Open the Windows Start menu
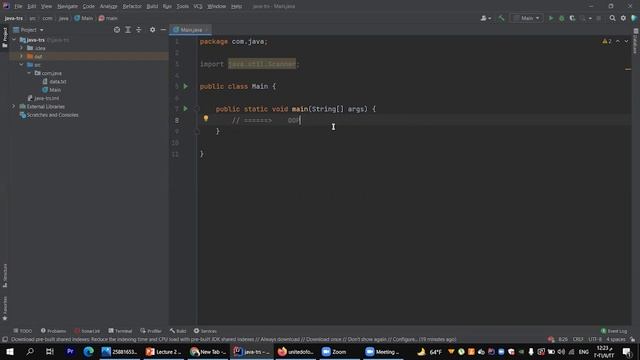Screen dimensions: 640x360 (x=10, y=351)
